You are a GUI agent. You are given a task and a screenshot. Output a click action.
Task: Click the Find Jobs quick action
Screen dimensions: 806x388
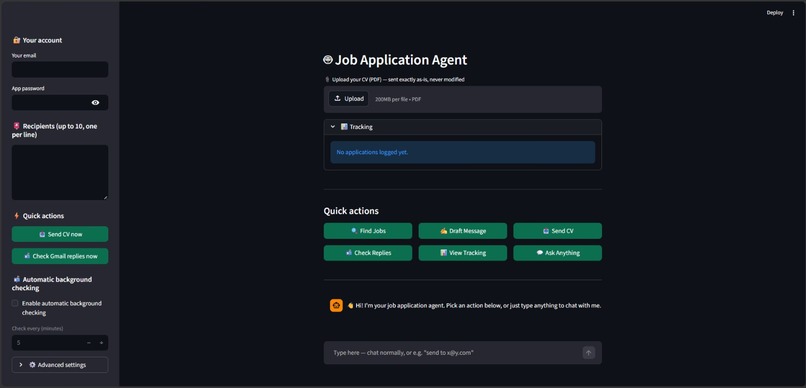[368, 231]
